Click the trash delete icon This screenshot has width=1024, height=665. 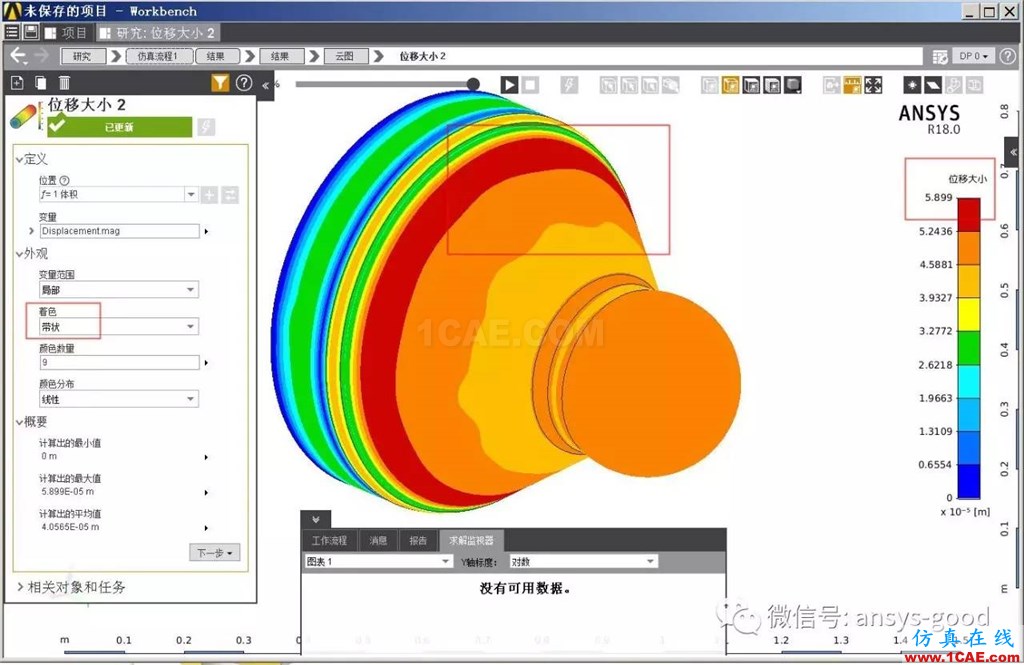pos(64,83)
